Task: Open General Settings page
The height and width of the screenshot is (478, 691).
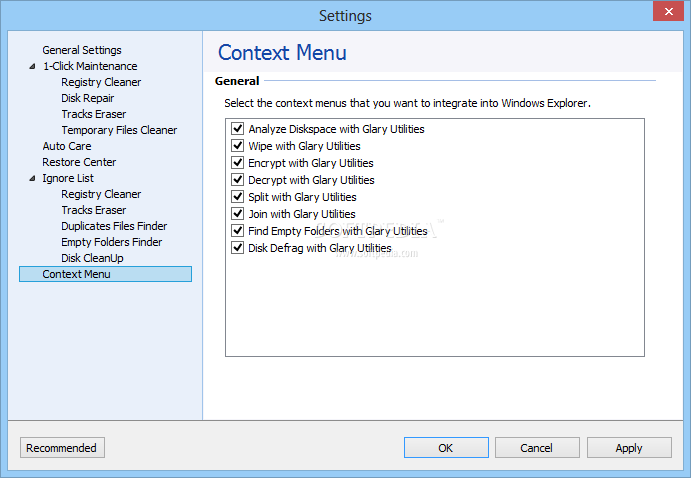Action: point(82,50)
